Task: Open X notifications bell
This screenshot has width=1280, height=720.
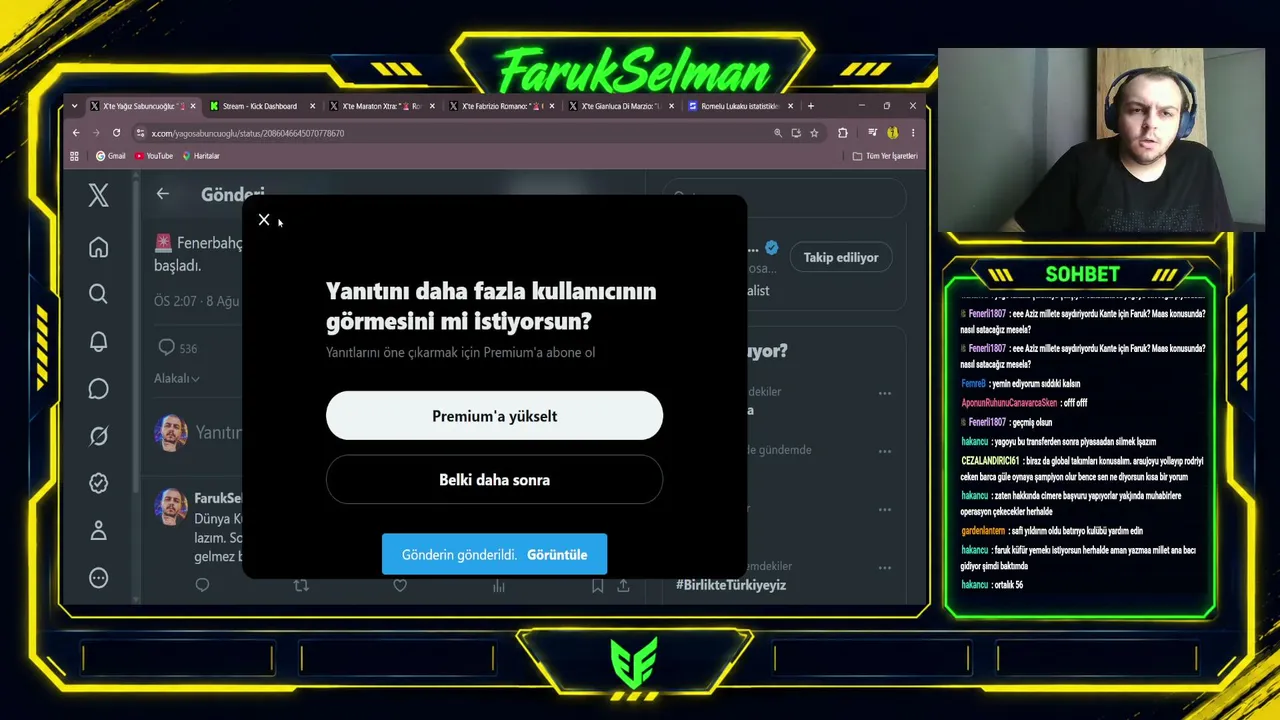Action: [98, 341]
